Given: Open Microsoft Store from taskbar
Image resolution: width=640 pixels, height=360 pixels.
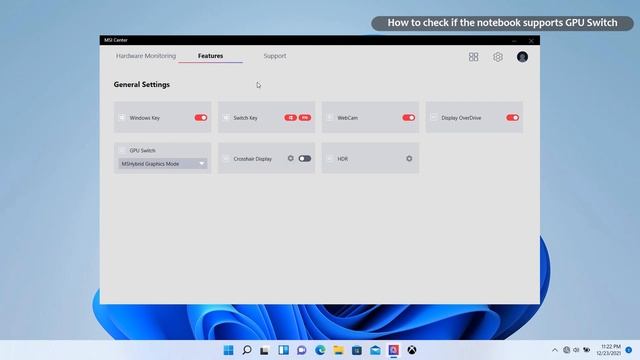Looking at the screenshot, I should pyautogui.click(x=357, y=350).
